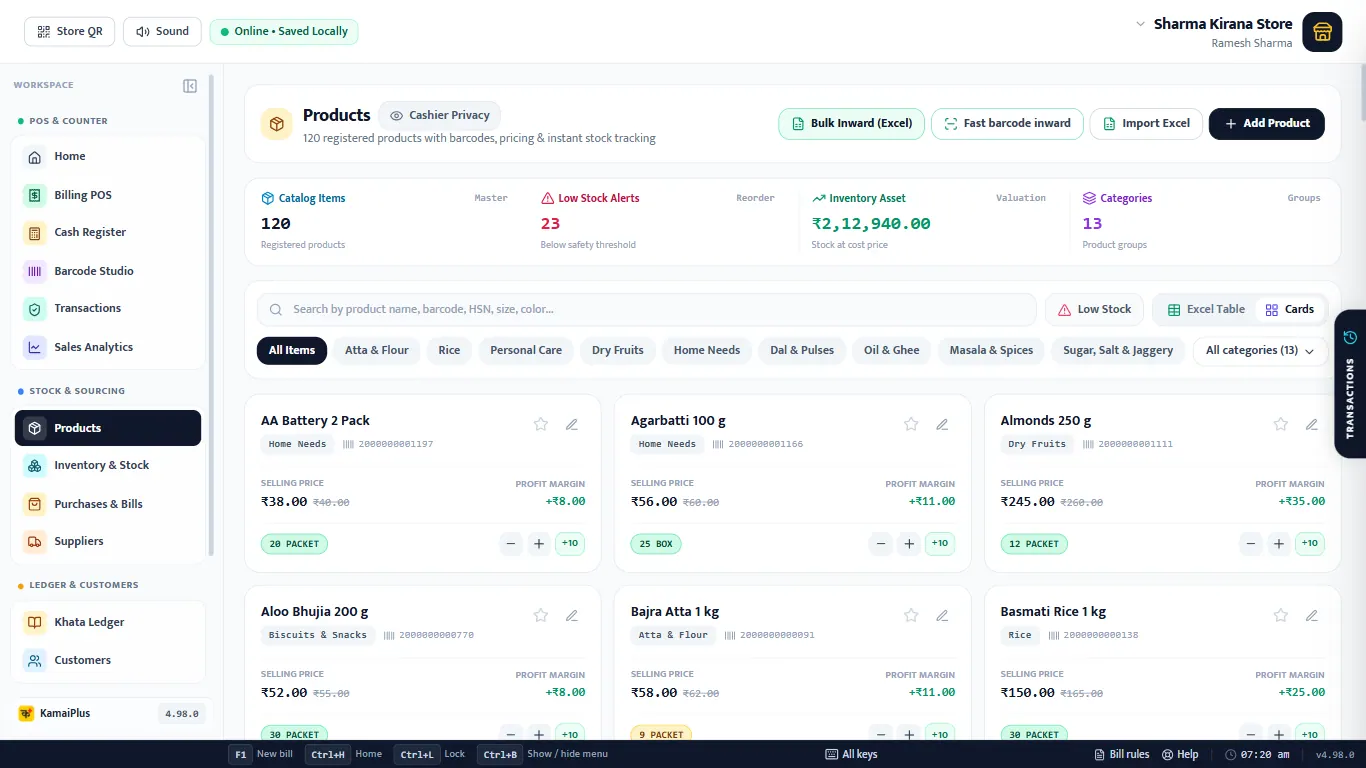This screenshot has height=768, width=1366.
Task: Open Bulk Inward (Excel)
Action: [852, 123]
